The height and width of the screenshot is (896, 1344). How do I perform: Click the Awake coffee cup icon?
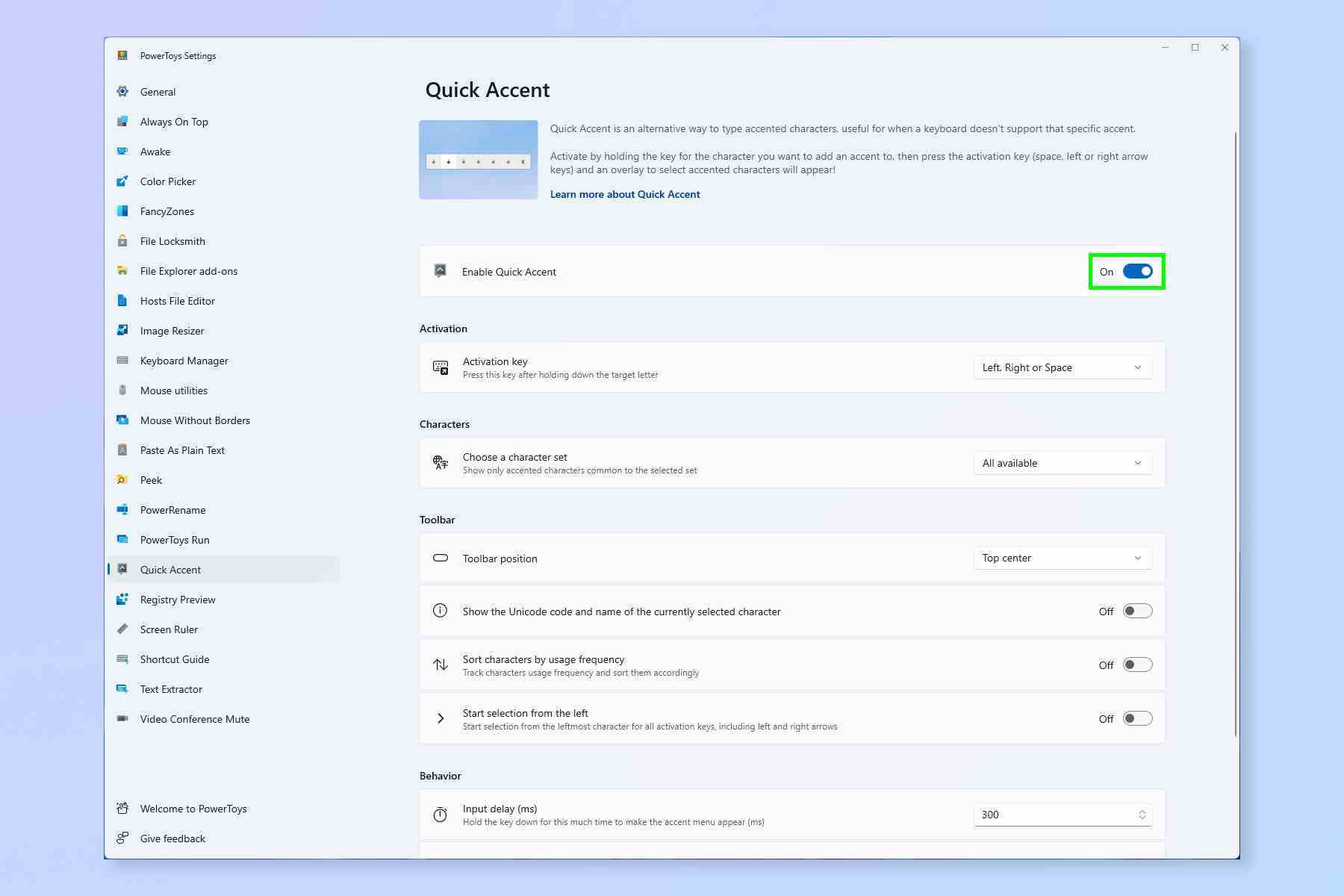coord(122,151)
